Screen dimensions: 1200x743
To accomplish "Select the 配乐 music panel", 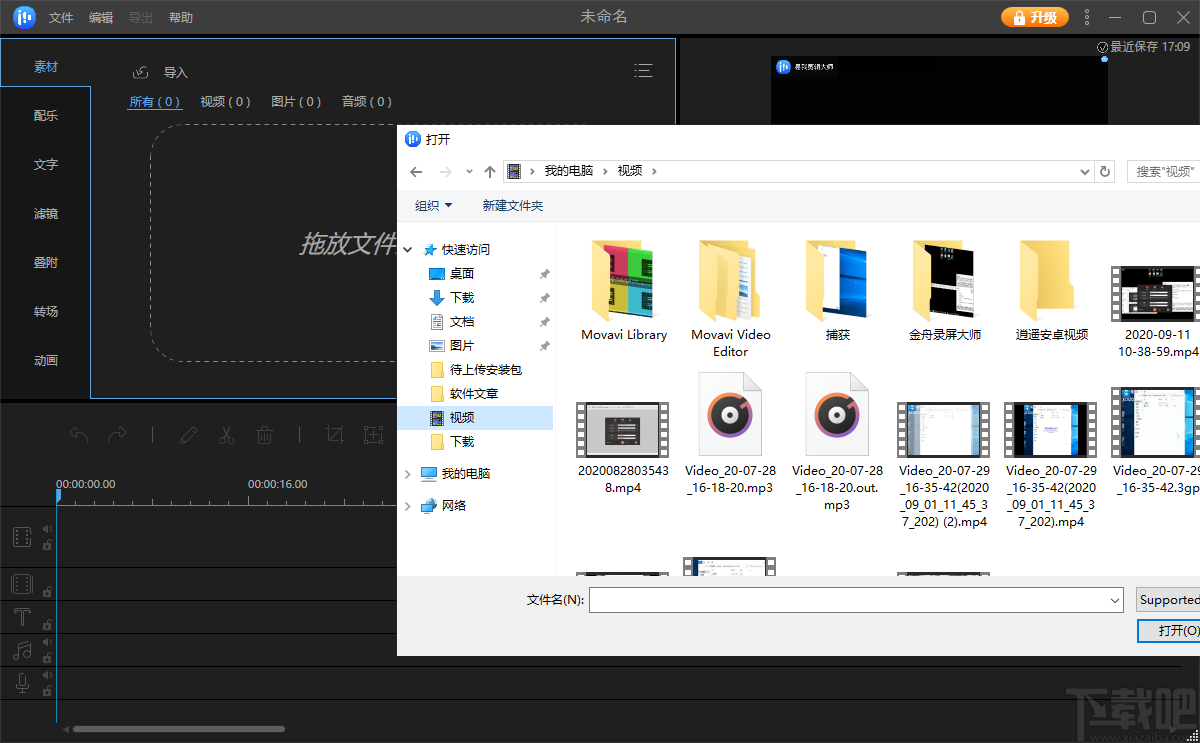I will click(x=45, y=115).
